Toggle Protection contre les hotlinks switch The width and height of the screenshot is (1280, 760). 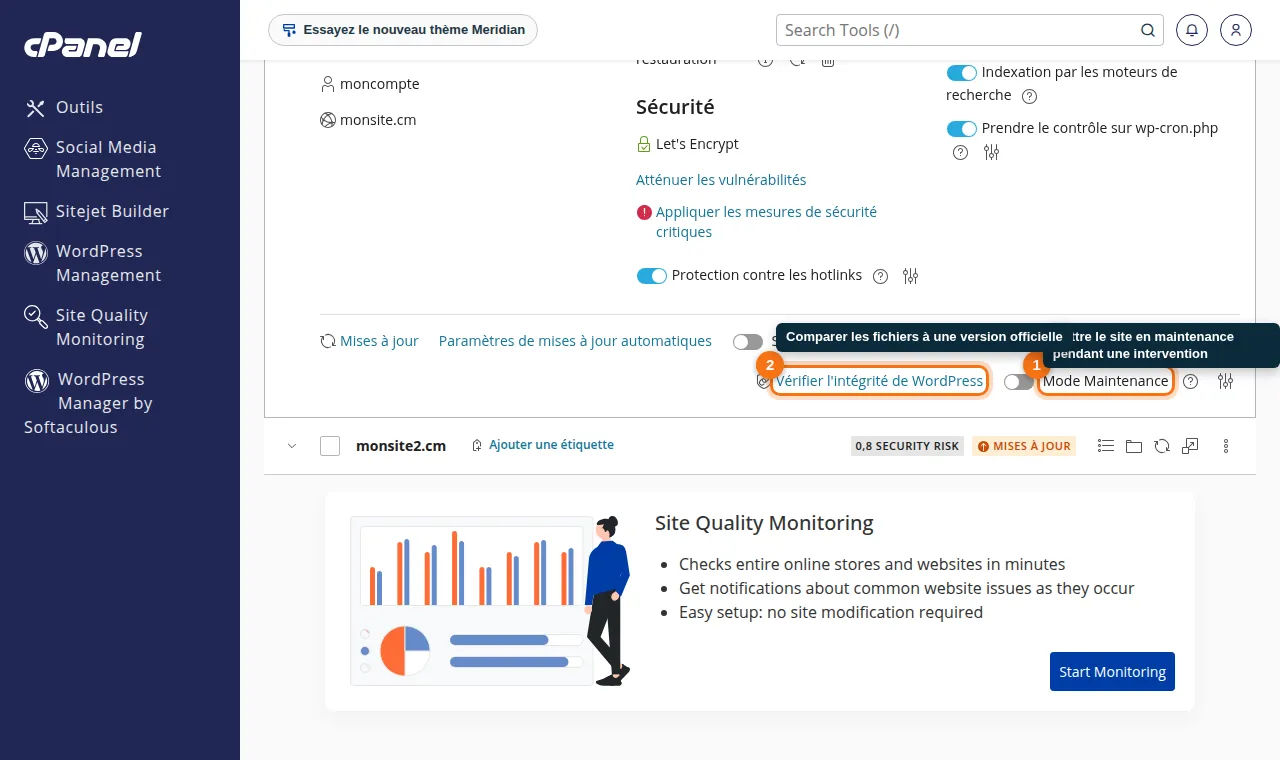click(652, 276)
